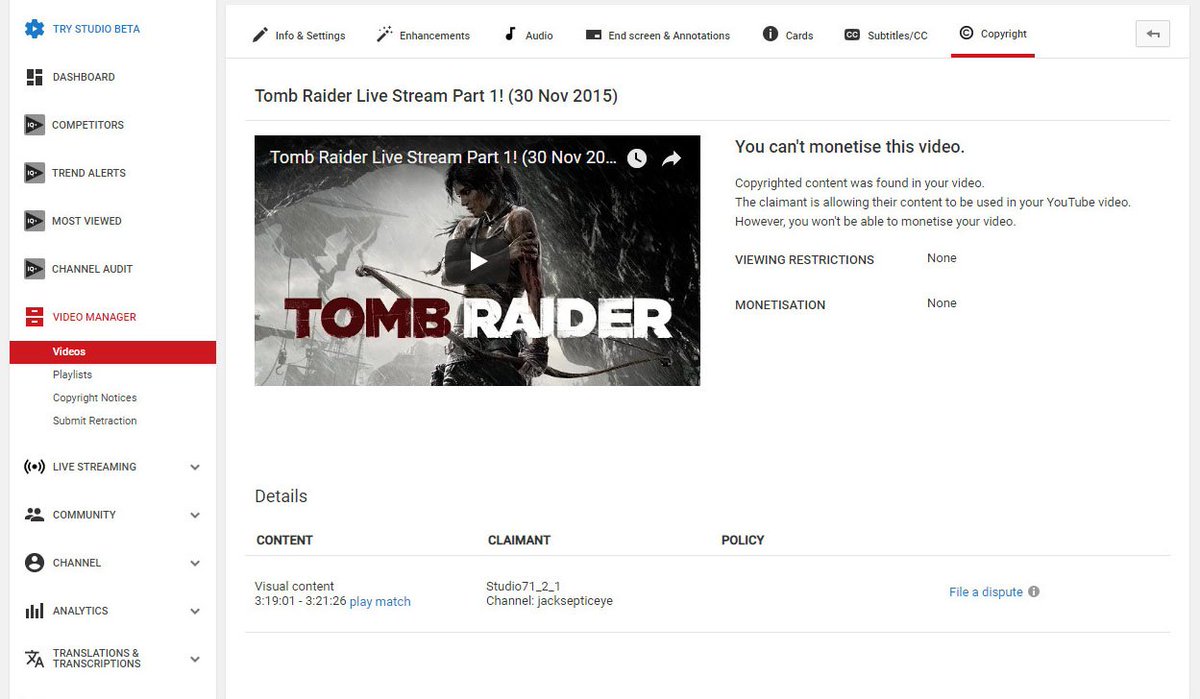The width and height of the screenshot is (1200, 699).
Task: Click the Share arrow icon on video
Action: (671, 158)
